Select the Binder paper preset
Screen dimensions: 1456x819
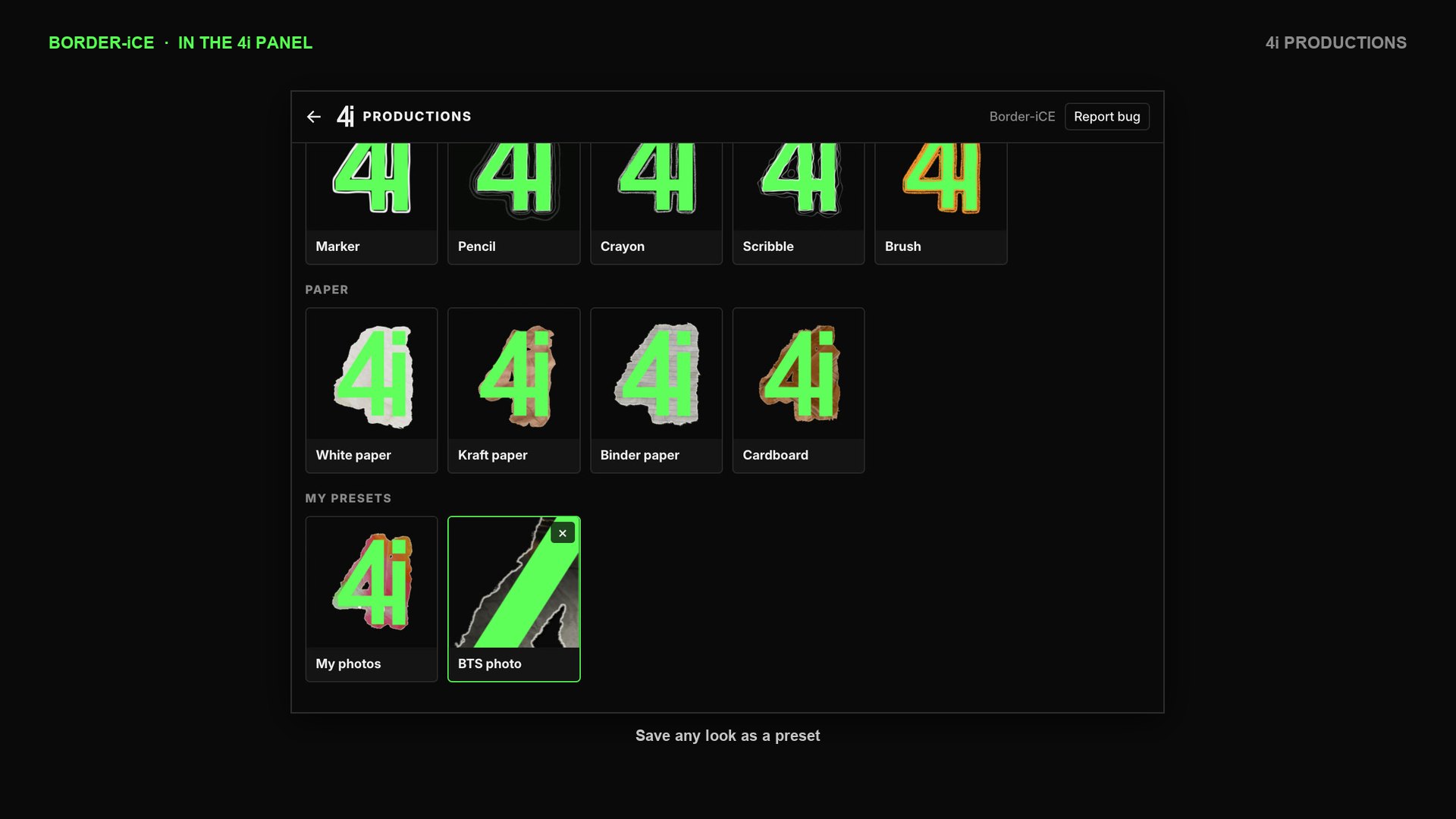pyautogui.click(x=656, y=391)
